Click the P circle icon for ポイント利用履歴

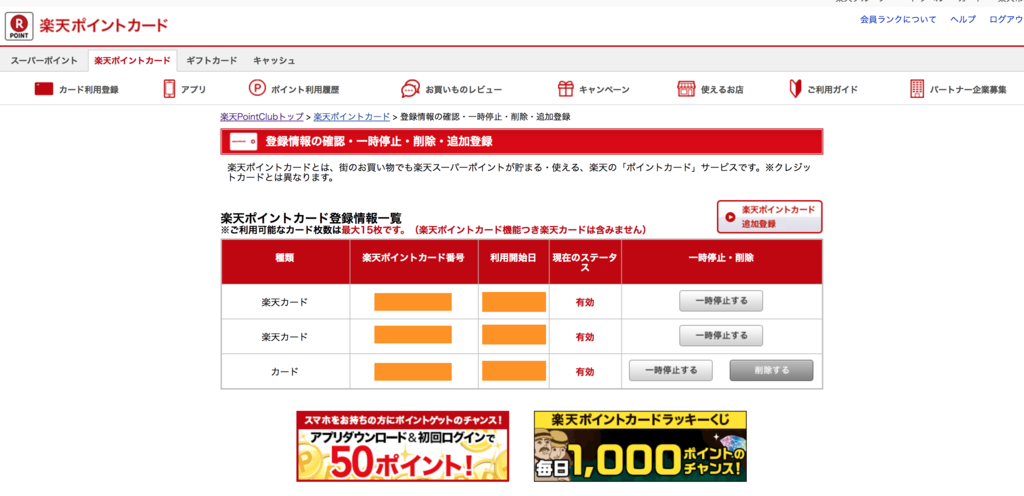click(x=257, y=89)
